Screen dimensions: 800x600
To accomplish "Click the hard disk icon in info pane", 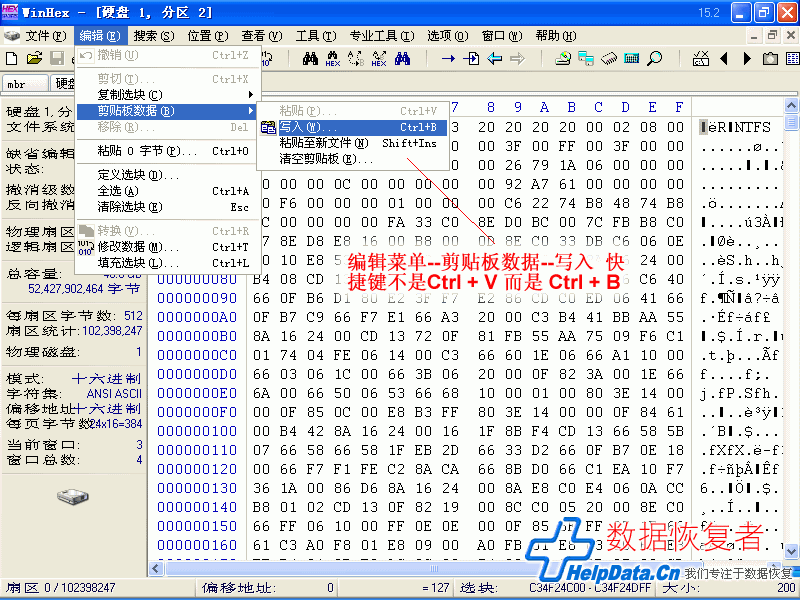I will 73,496.
